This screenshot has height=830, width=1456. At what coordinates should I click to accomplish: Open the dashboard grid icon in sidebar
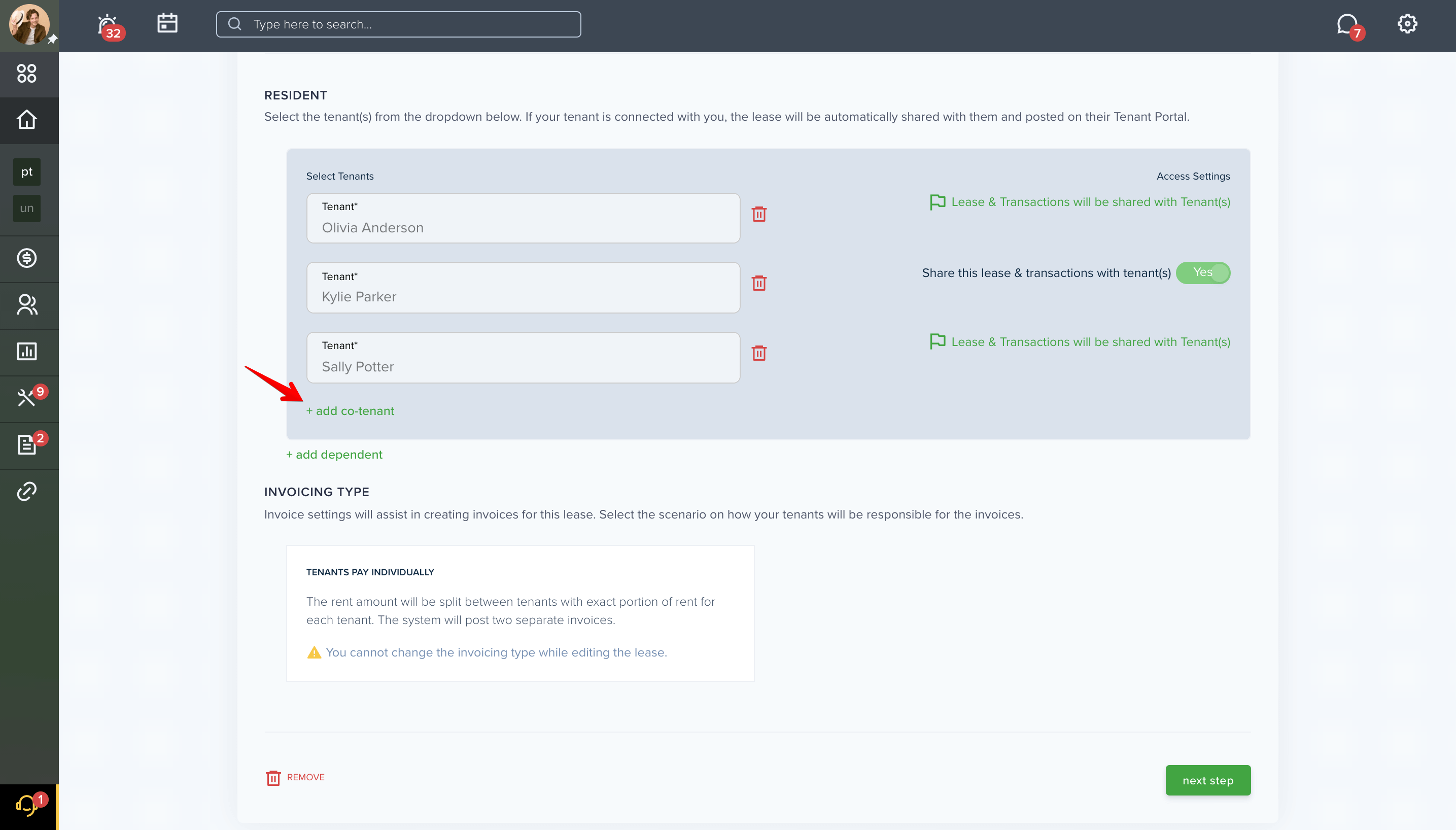[27, 74]
